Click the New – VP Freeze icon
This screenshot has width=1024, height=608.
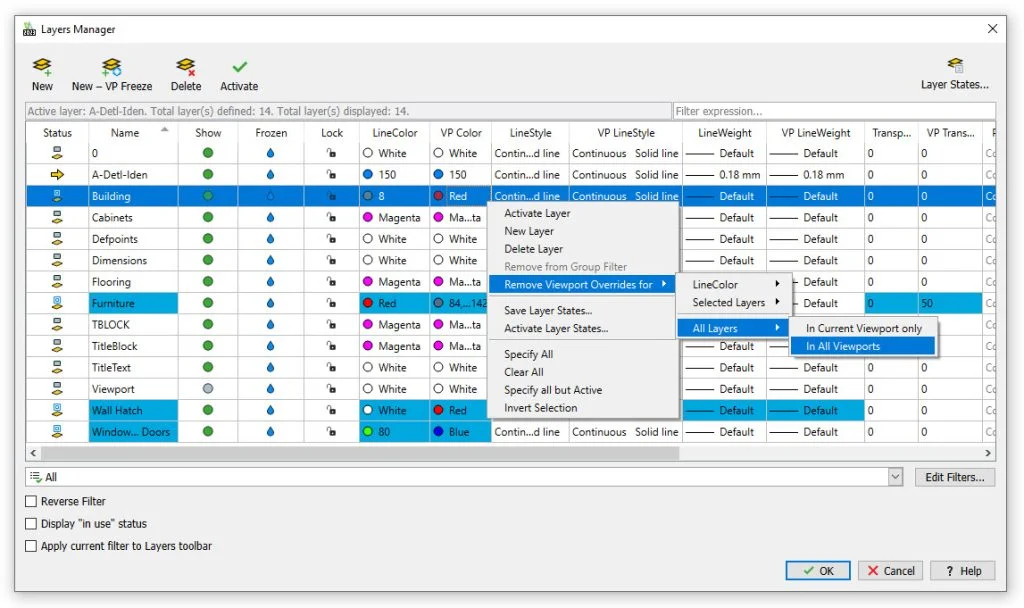111,67
